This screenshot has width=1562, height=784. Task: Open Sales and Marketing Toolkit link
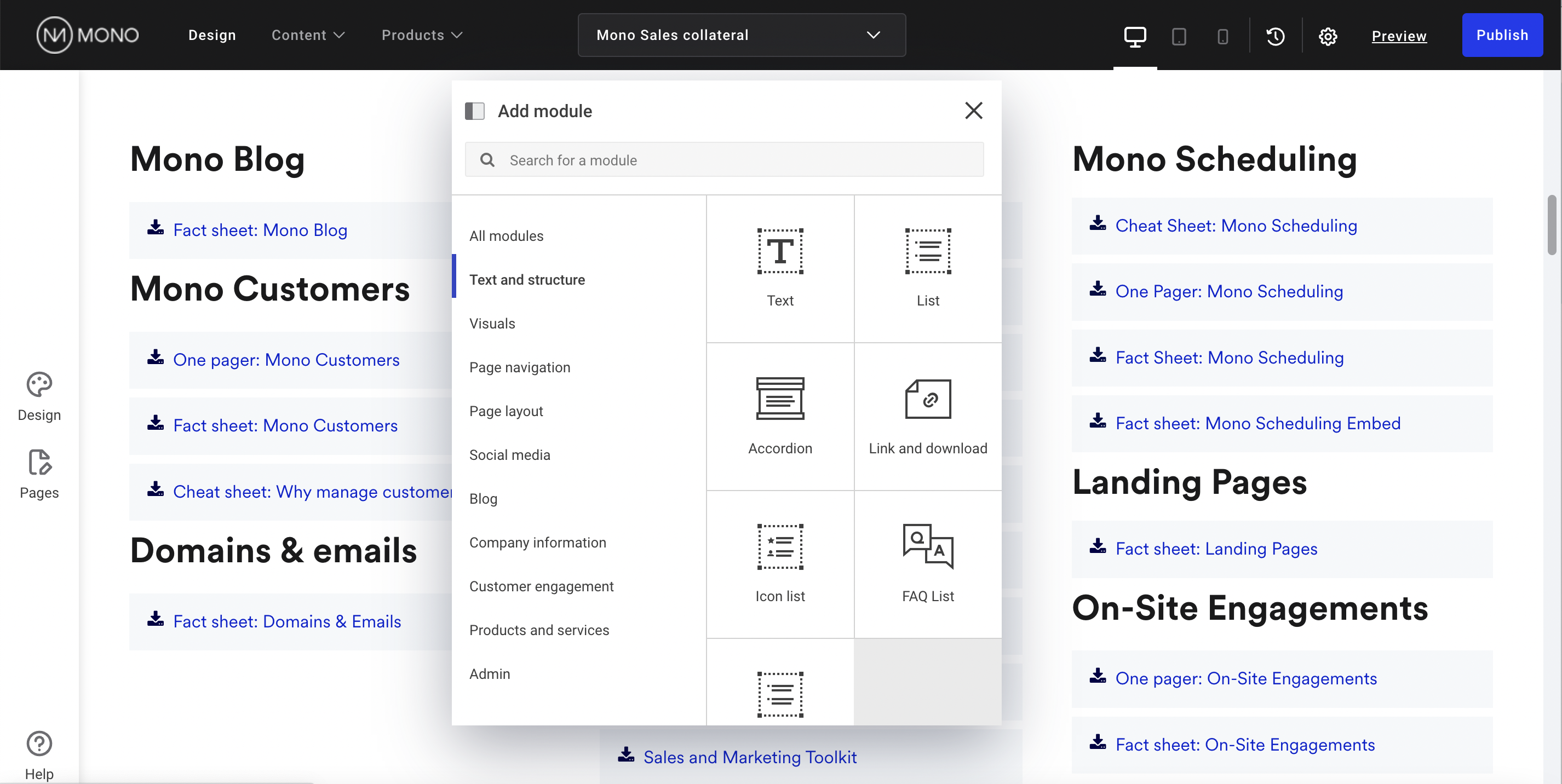[x=749, y=757]
